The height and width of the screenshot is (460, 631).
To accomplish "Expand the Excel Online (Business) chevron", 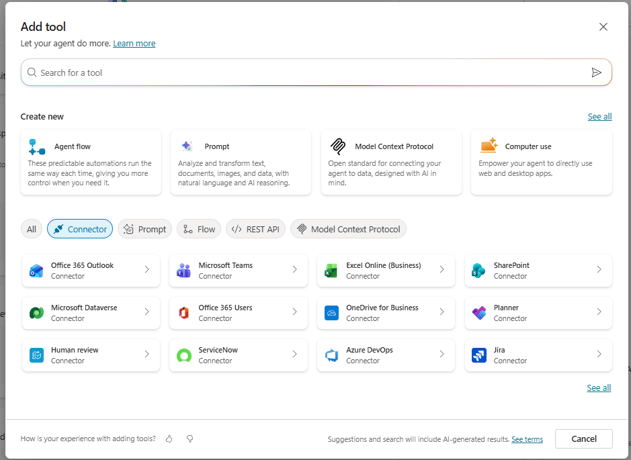I will click(442, 270).
